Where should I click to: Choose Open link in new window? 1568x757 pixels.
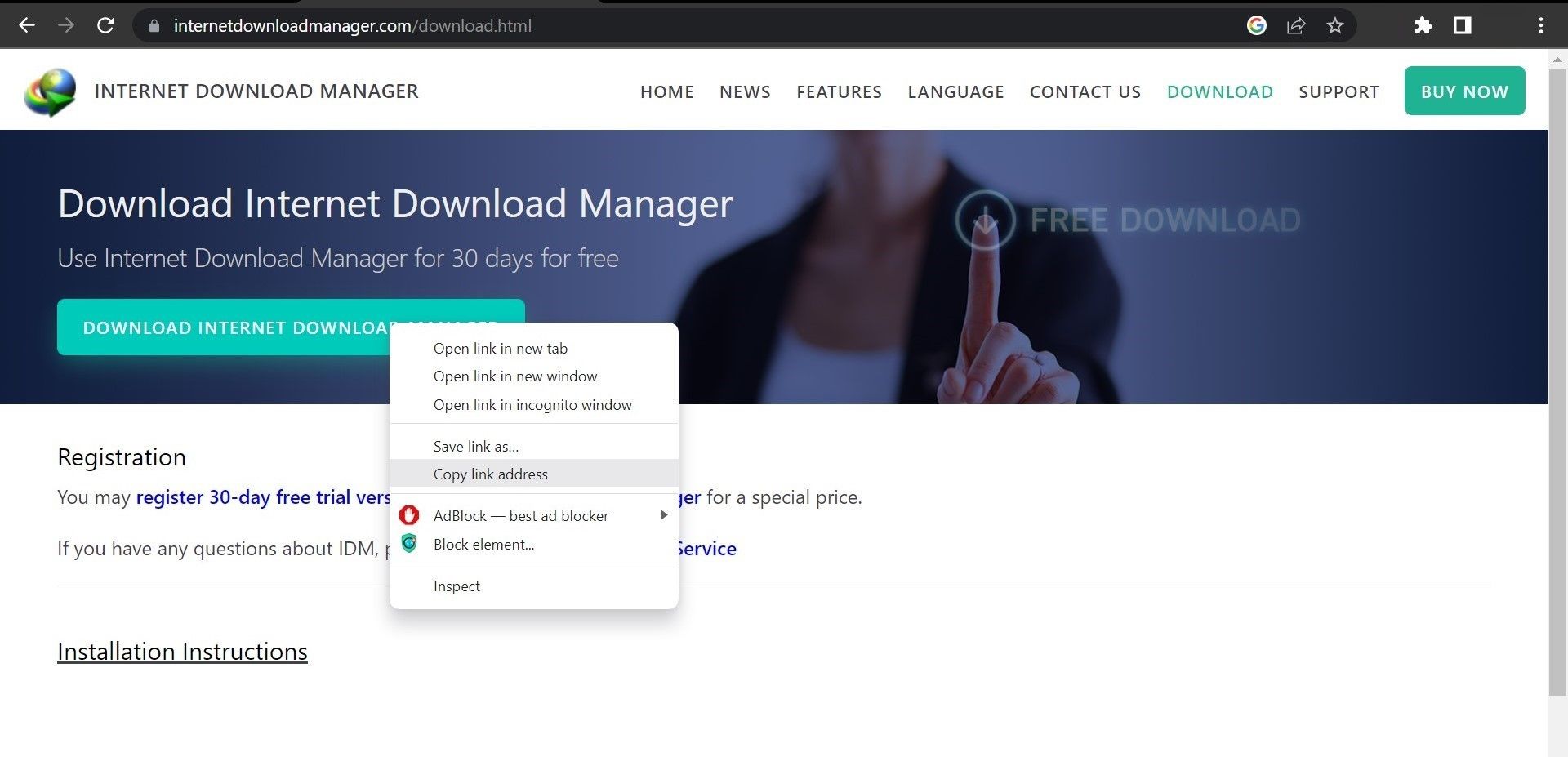pos(534,376)
